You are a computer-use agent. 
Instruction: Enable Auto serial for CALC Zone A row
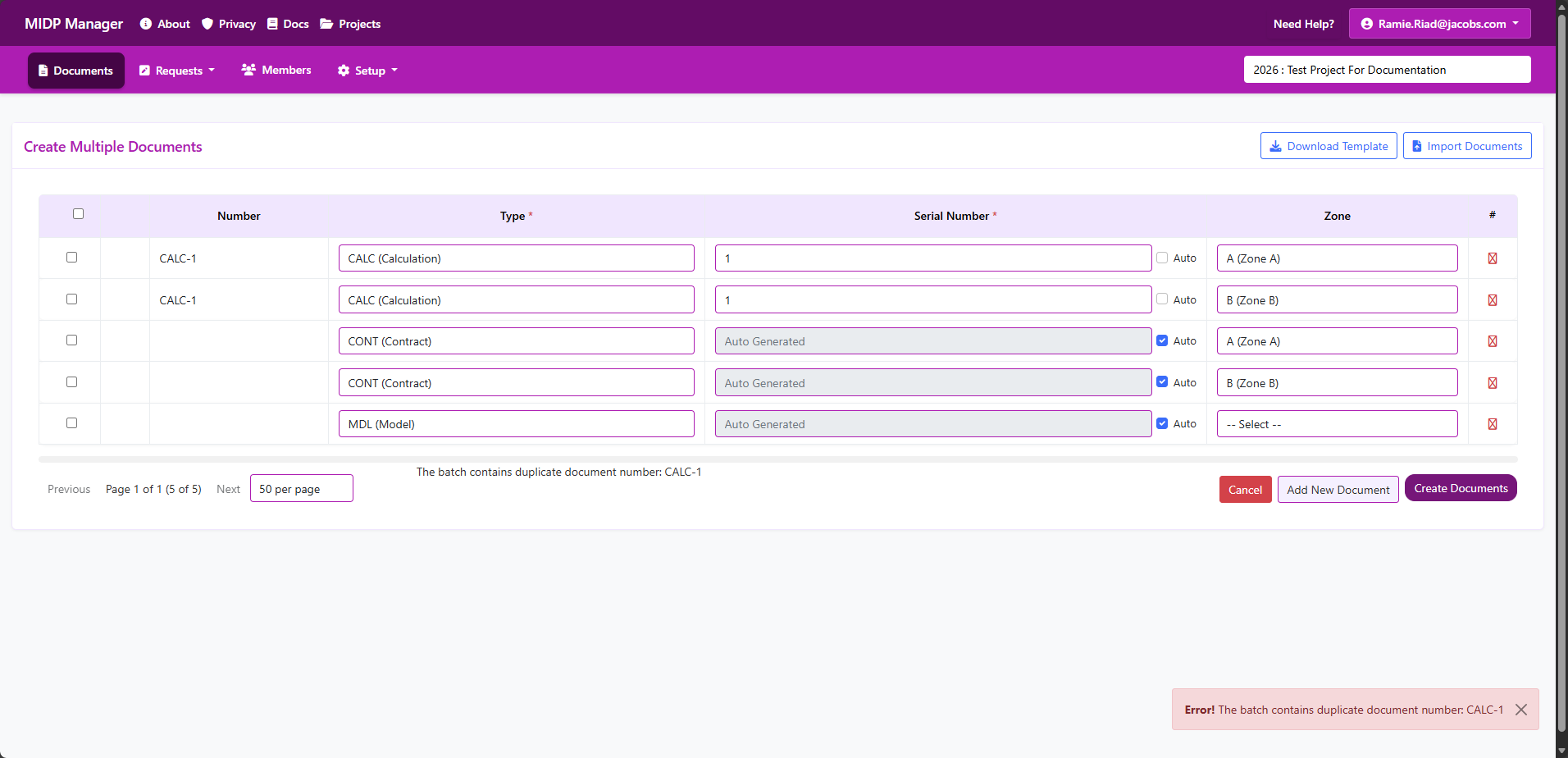1162,258
